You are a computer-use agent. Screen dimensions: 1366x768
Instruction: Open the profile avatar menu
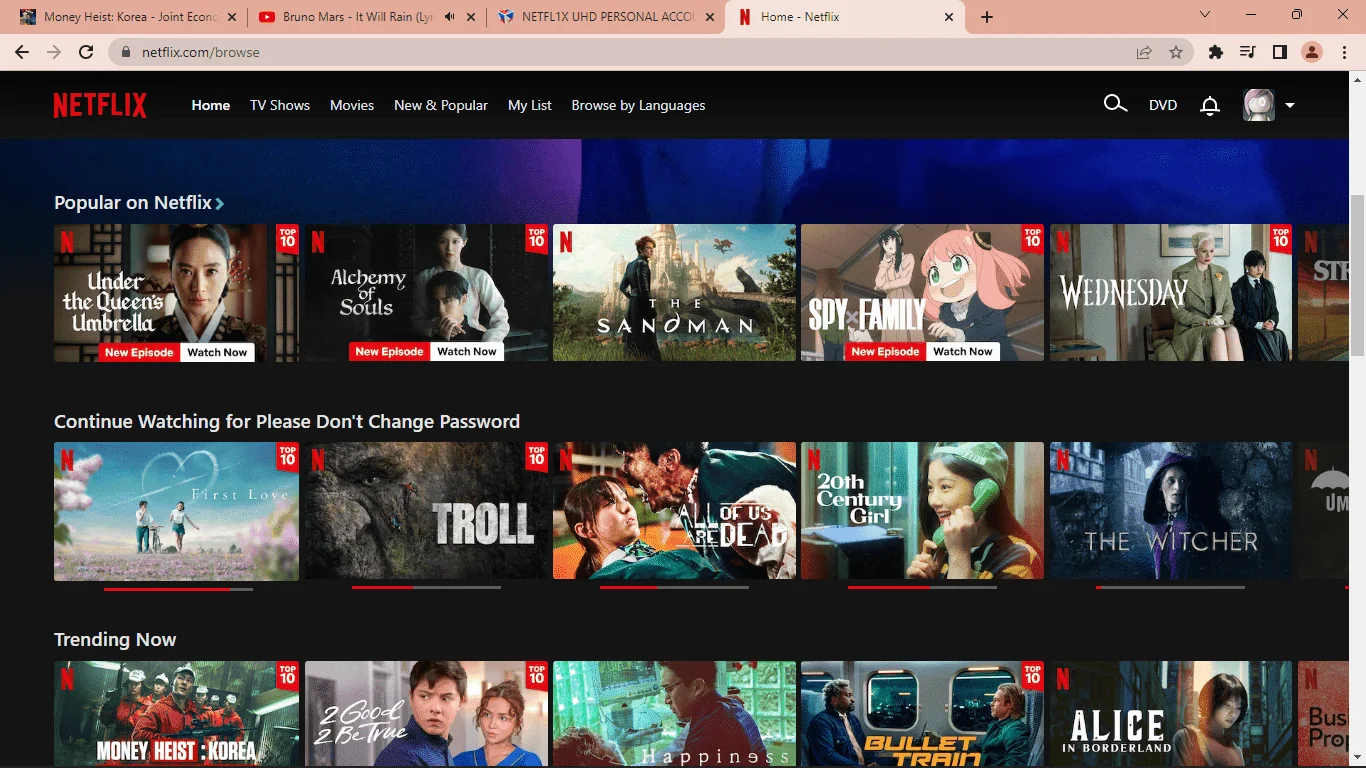[x=1259, y=105]
